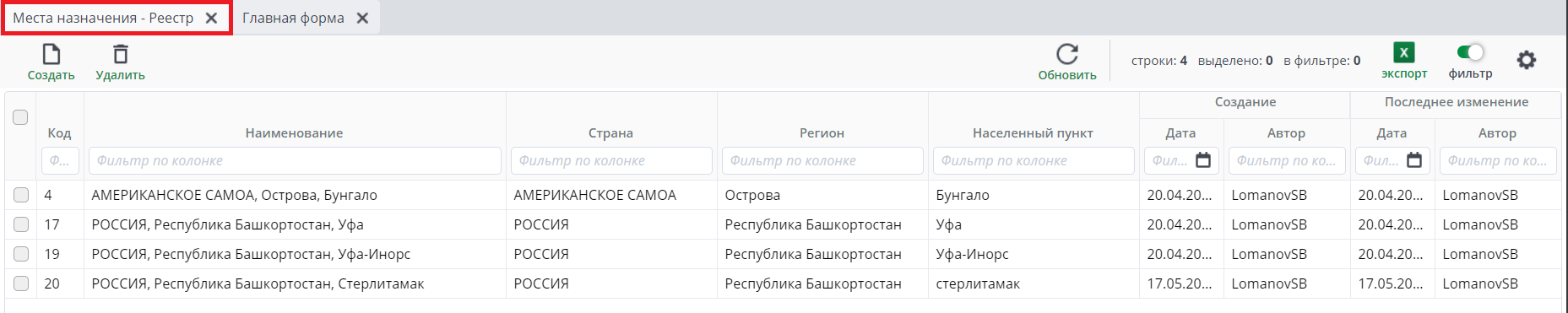Click the Обновить refresh icon
This screenshot has width=1568, height=313.
pyautogui.click(x=1067, y=54)
